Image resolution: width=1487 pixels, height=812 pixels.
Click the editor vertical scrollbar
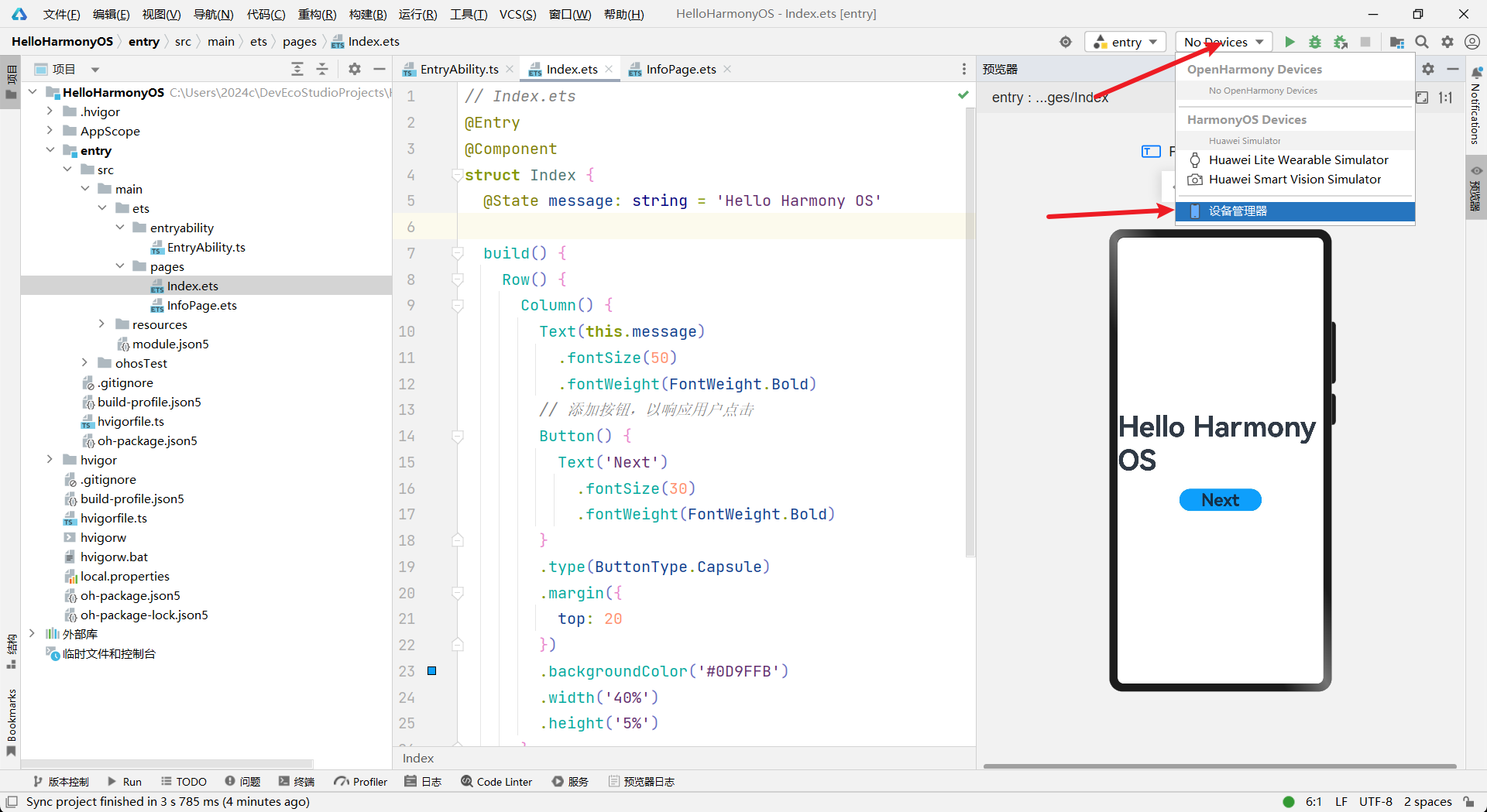[970, 333]
